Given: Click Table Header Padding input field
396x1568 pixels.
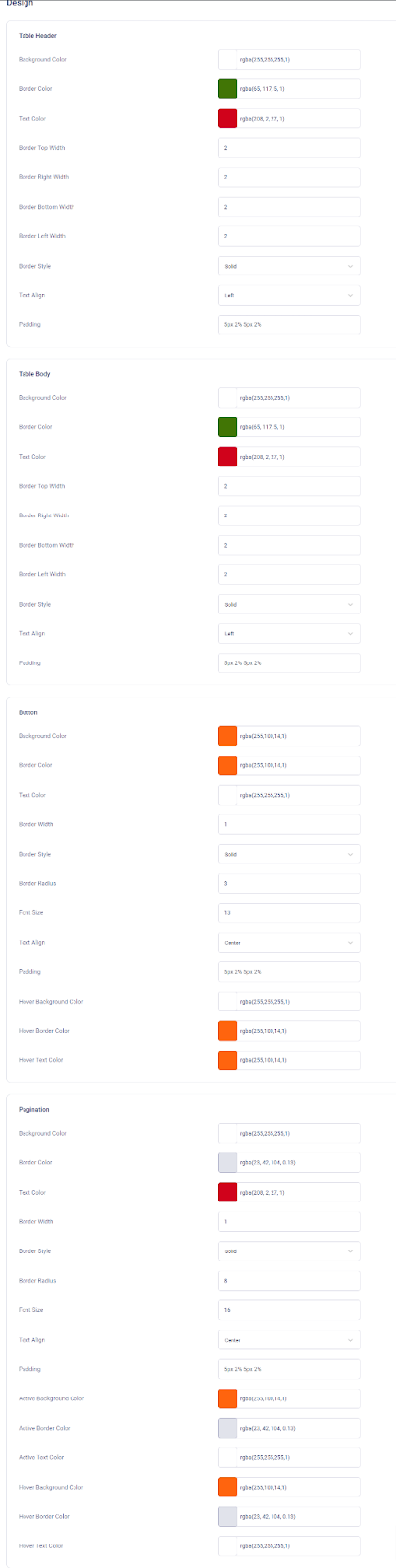Looking at the screenshot, I should 289,324.
